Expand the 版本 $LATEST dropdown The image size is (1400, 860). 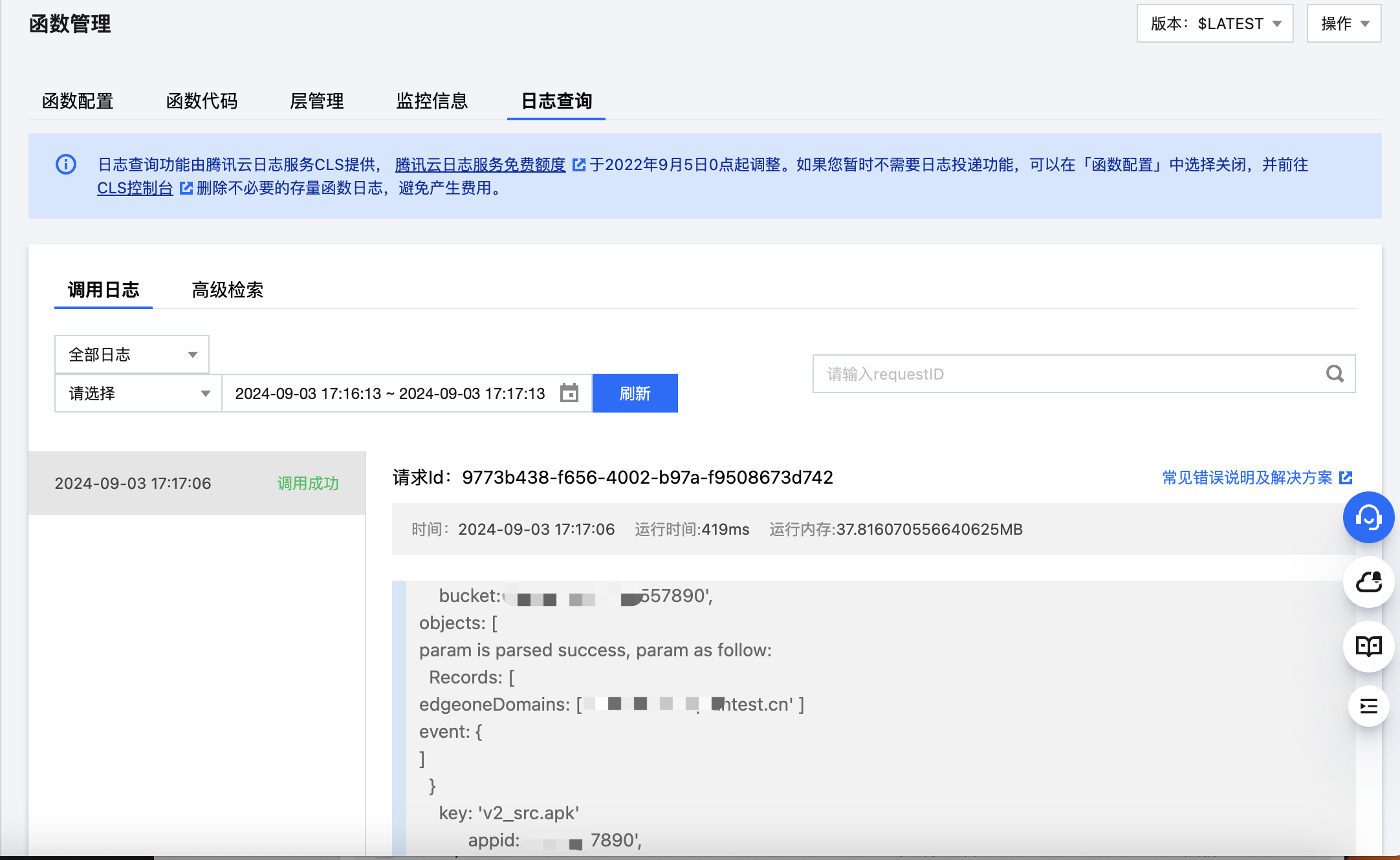point(1215,24)
